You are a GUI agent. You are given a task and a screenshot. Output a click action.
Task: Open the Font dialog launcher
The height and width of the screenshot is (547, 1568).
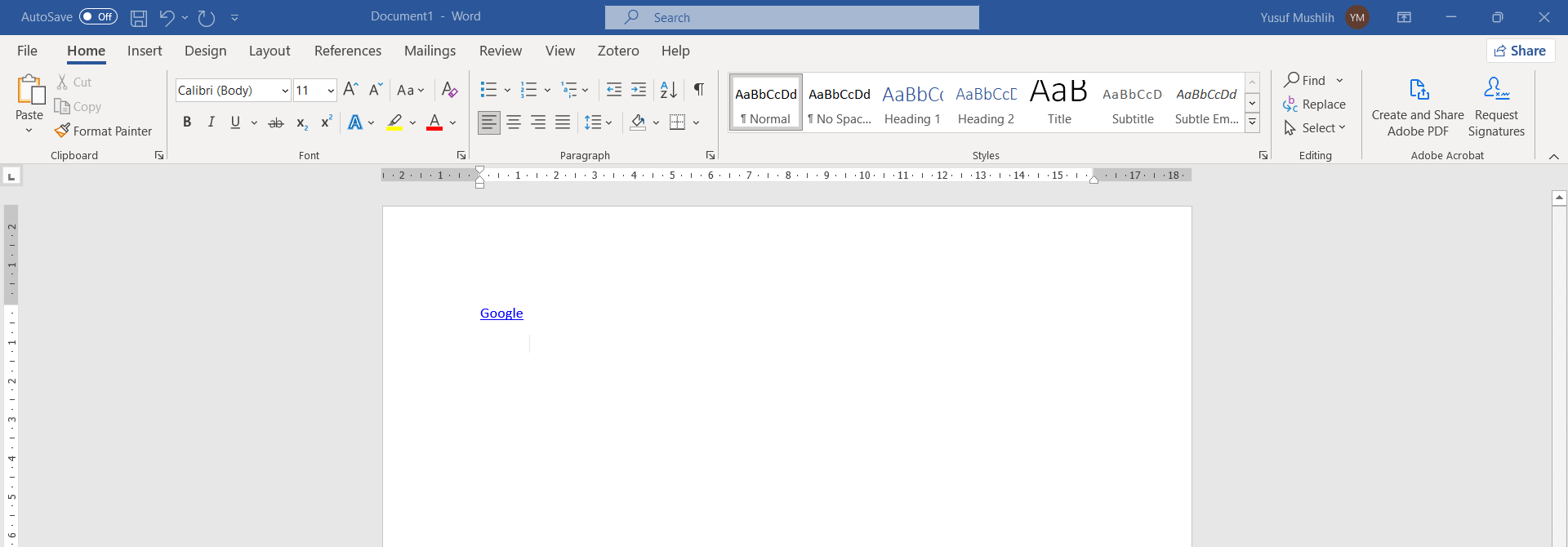[461, 155]
